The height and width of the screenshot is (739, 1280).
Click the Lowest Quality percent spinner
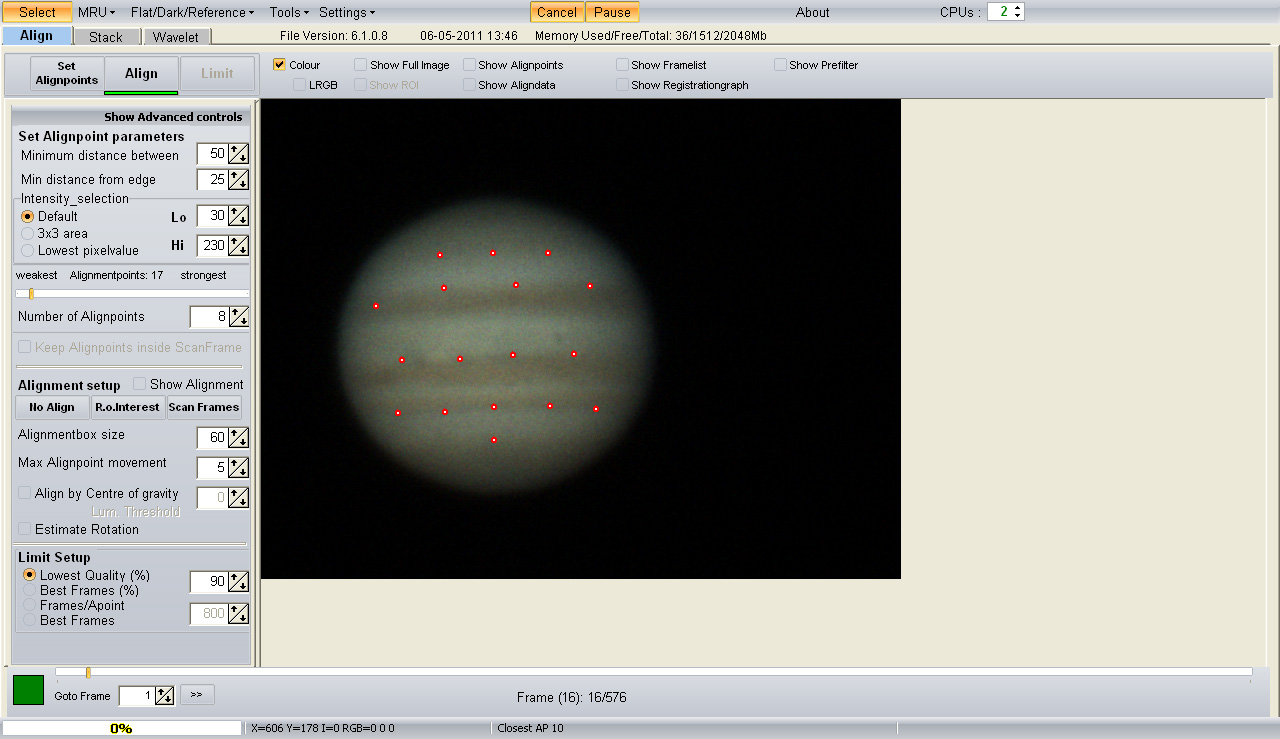click(238, 582)
